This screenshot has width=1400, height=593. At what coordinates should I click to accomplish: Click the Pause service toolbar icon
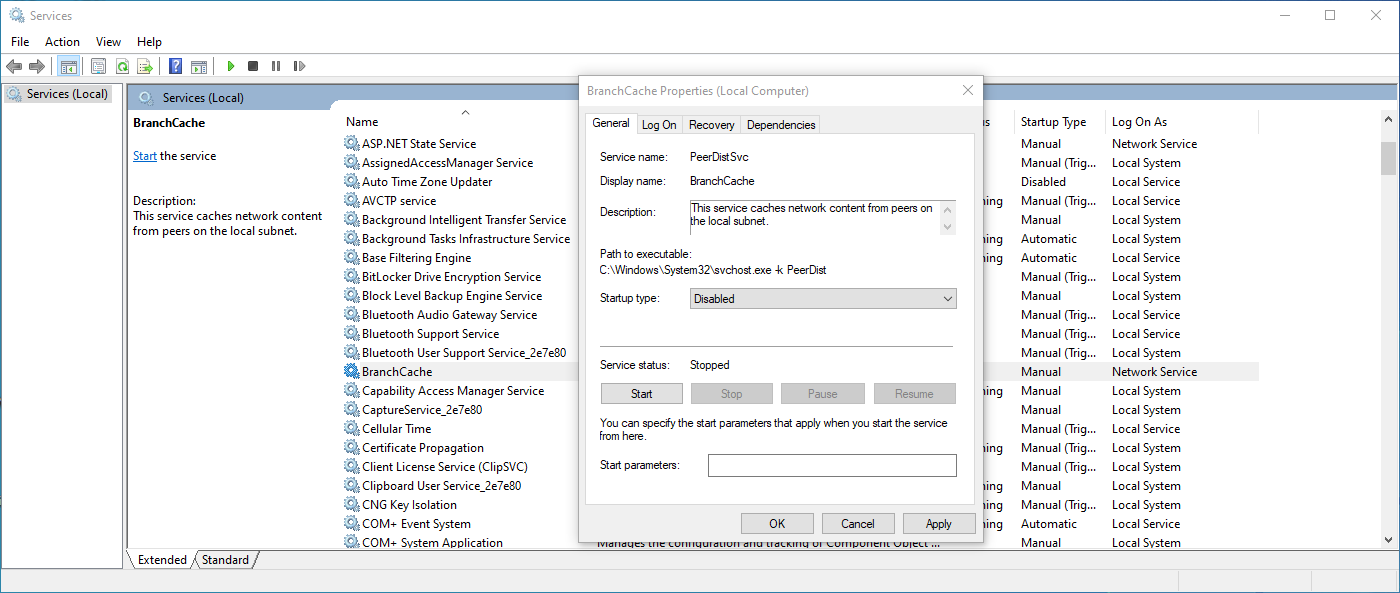click(276, 66)
